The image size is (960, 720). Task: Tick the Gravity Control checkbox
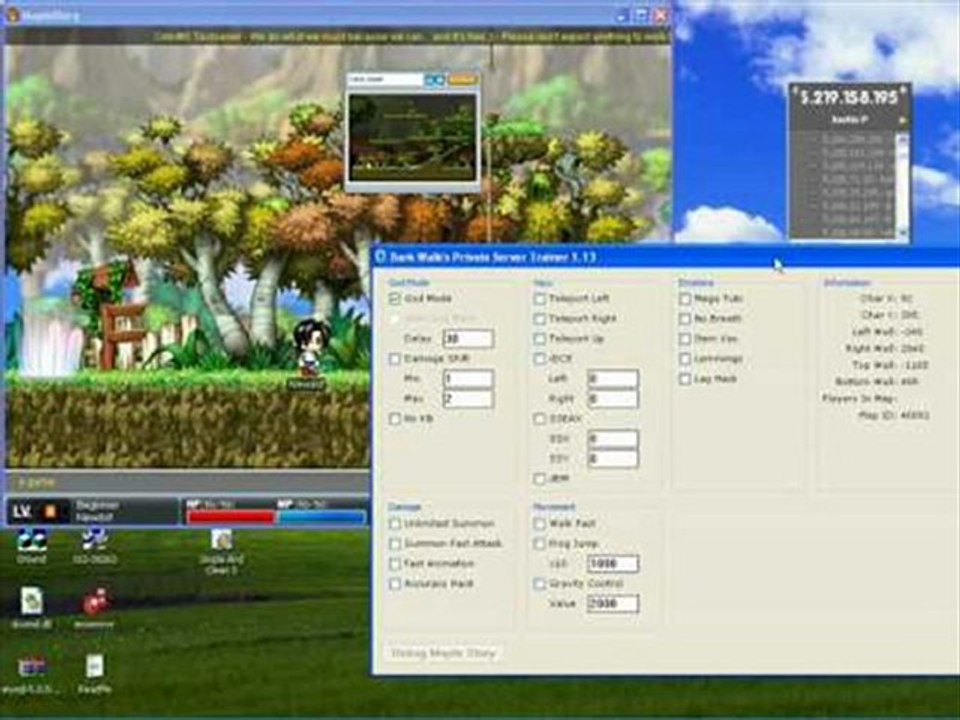tap(539, 583)
